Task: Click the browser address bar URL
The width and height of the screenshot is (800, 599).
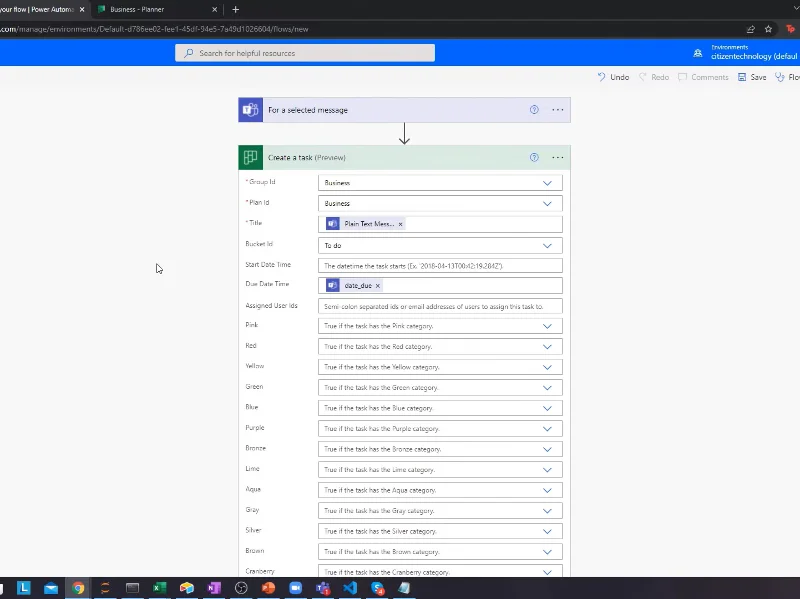Action: coord(154,29)
